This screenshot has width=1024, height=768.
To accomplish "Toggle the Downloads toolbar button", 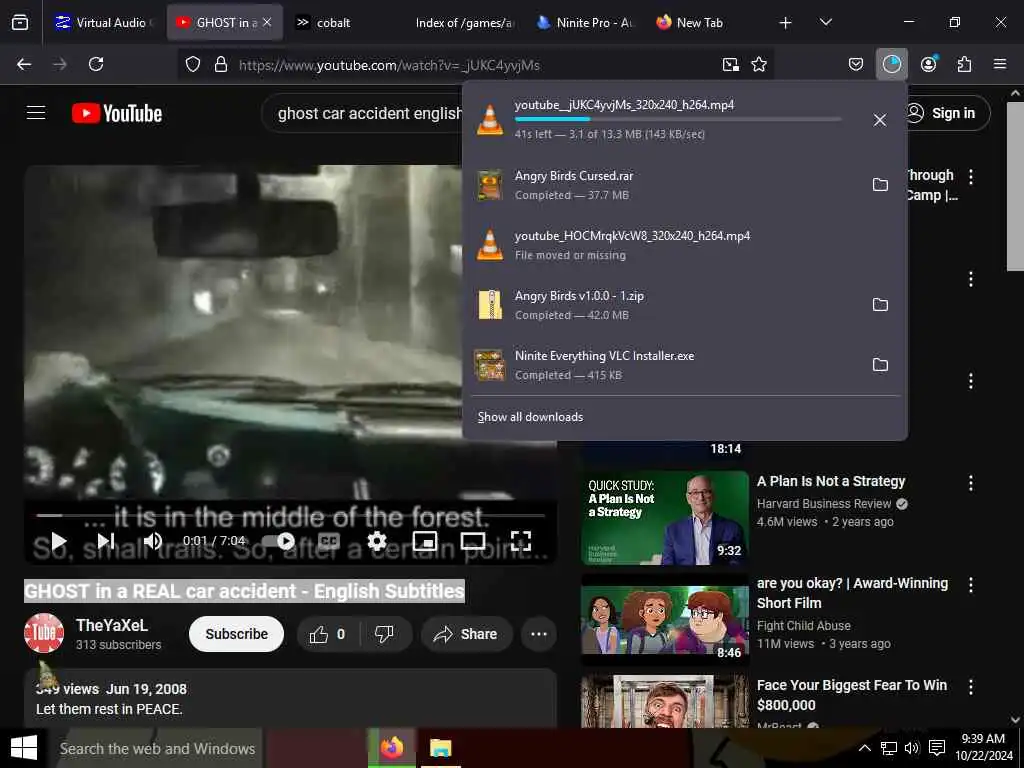I will pyautogui.click(x=891, y=64).
